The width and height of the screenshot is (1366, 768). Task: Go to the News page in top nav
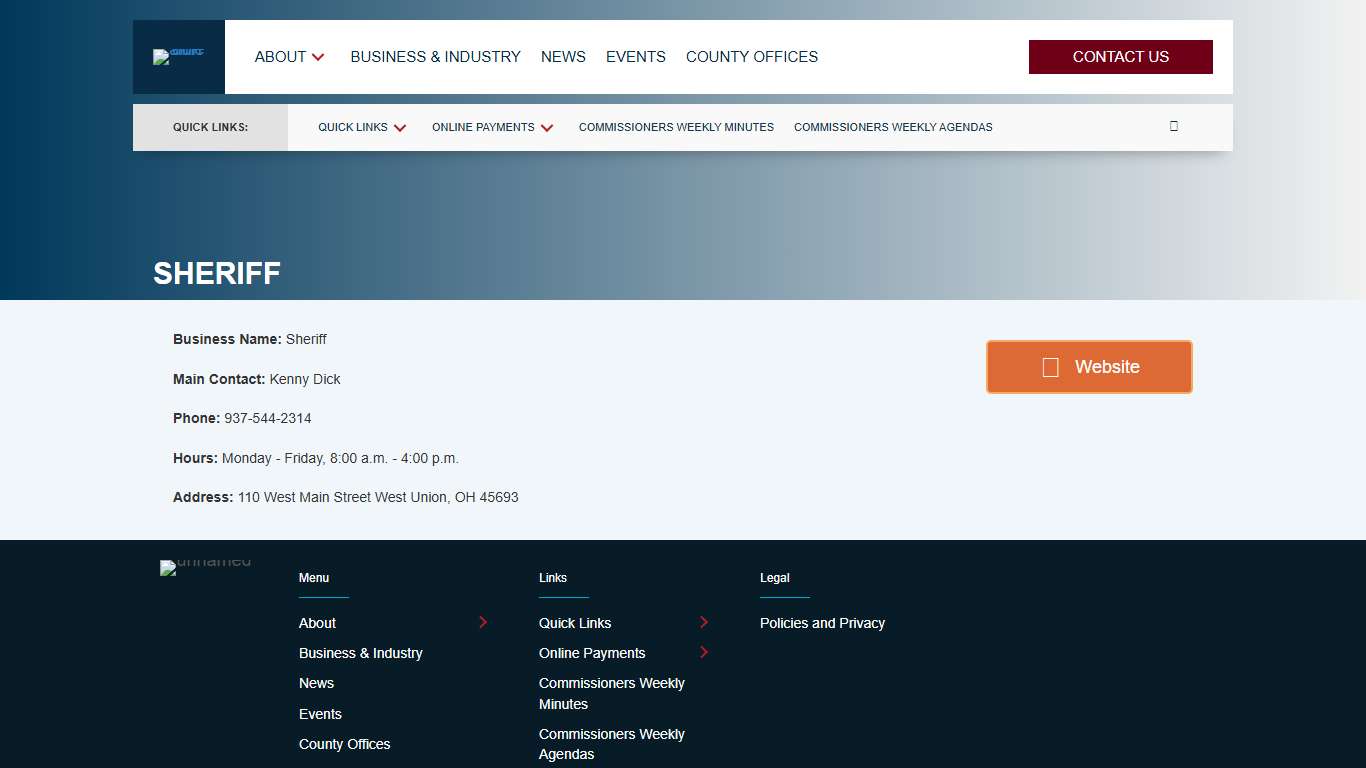(x=563, y=57)
